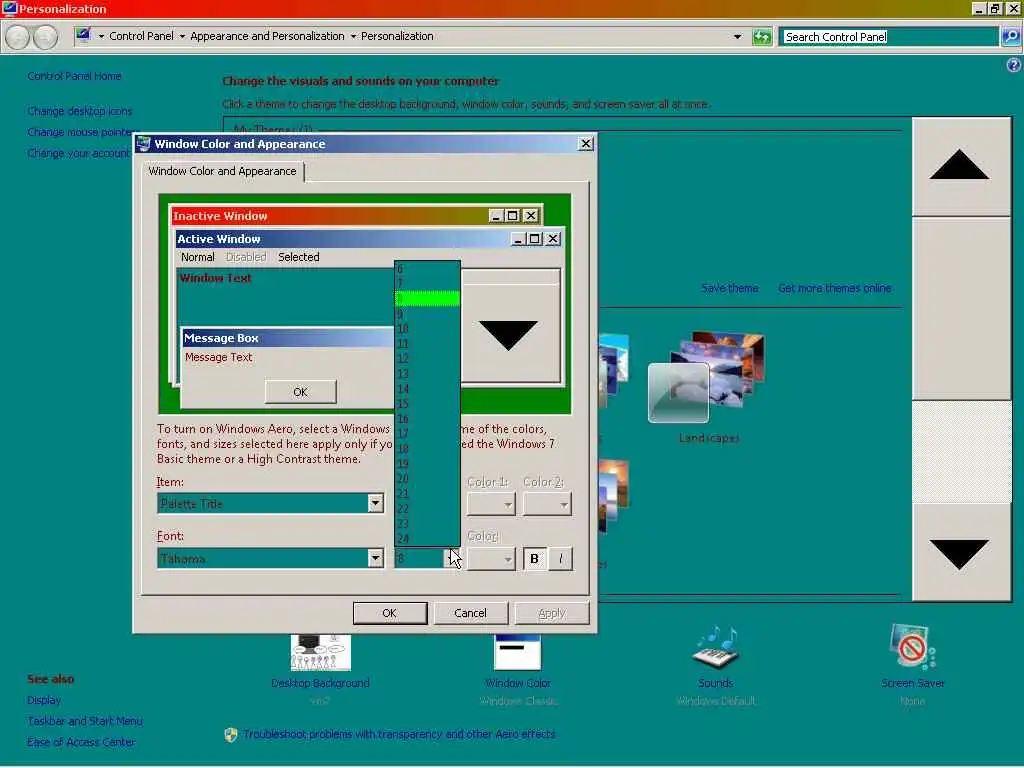This screenshot has height=768, width=1024.
Task: Click the theme list scrollbar down arrow
Action: point(961,552)
